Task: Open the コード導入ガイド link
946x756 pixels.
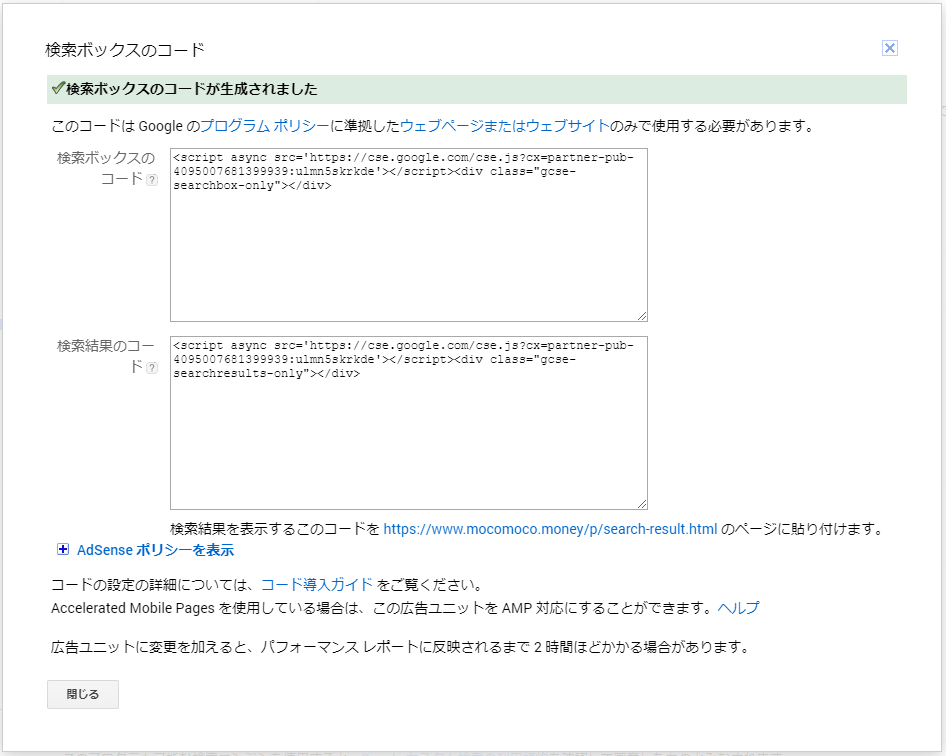Action: click(317, 585)
